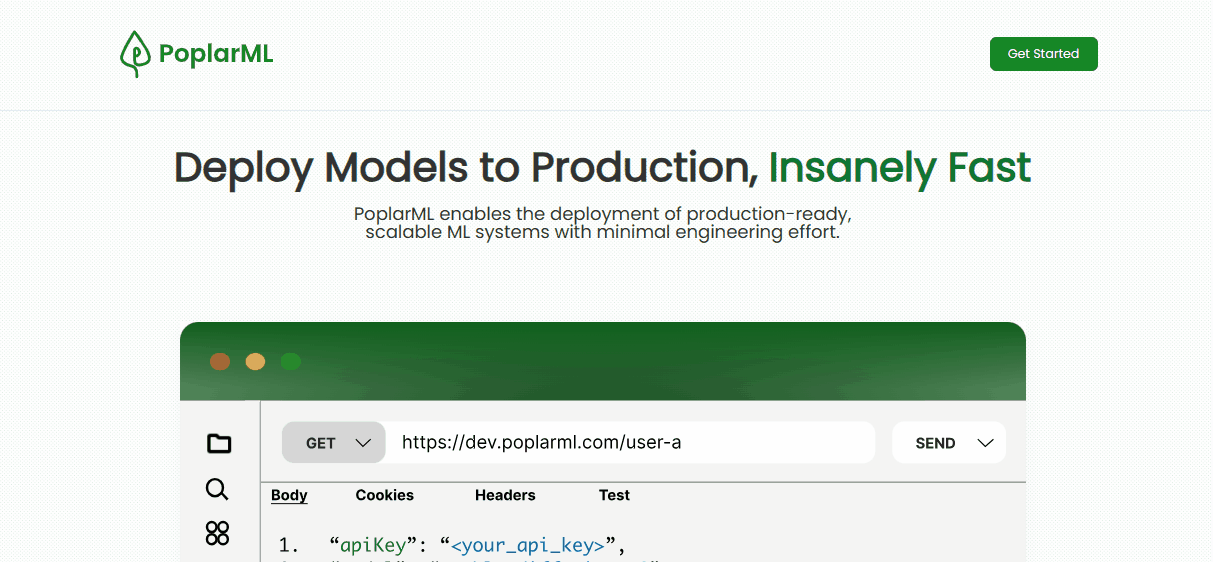The width and height of the screenshot is (1213, 562).
Task: Switch to the Headers tab
Action: point(505,495)
